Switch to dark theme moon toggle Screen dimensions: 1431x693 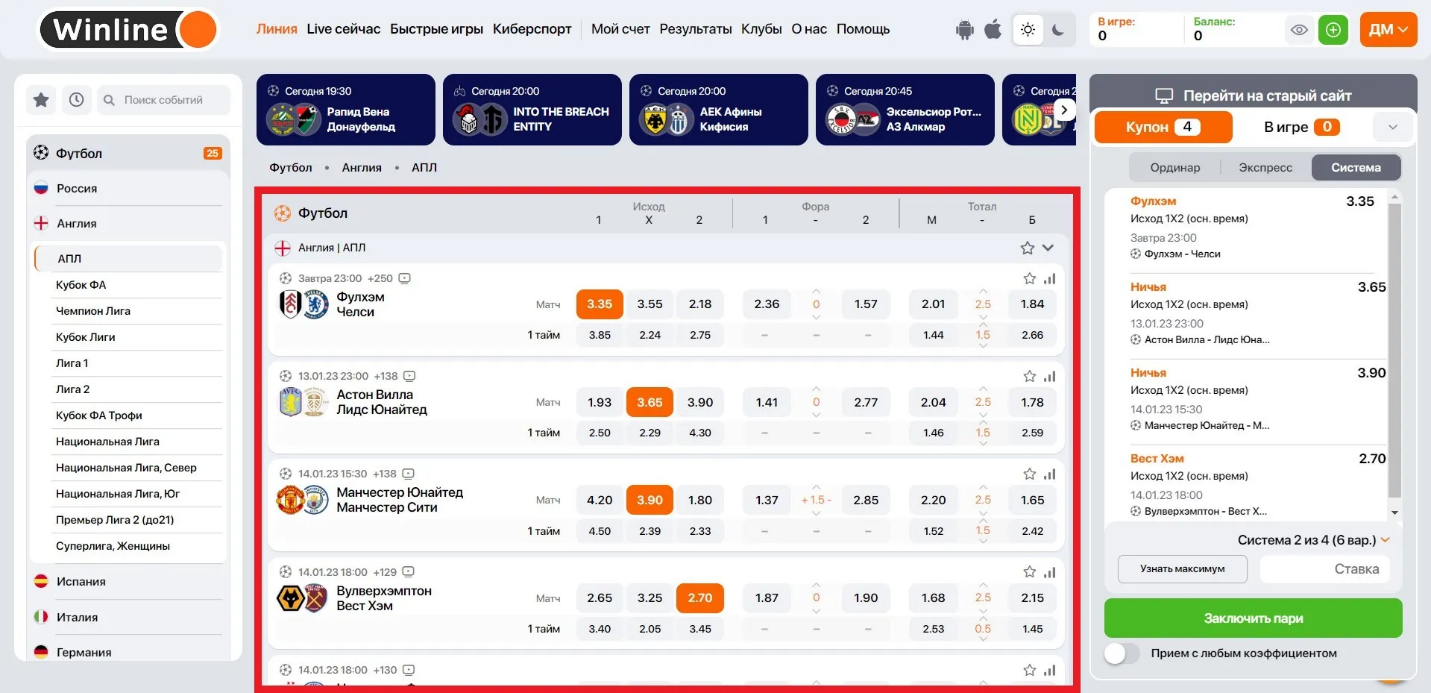(x=1058, y=30)
